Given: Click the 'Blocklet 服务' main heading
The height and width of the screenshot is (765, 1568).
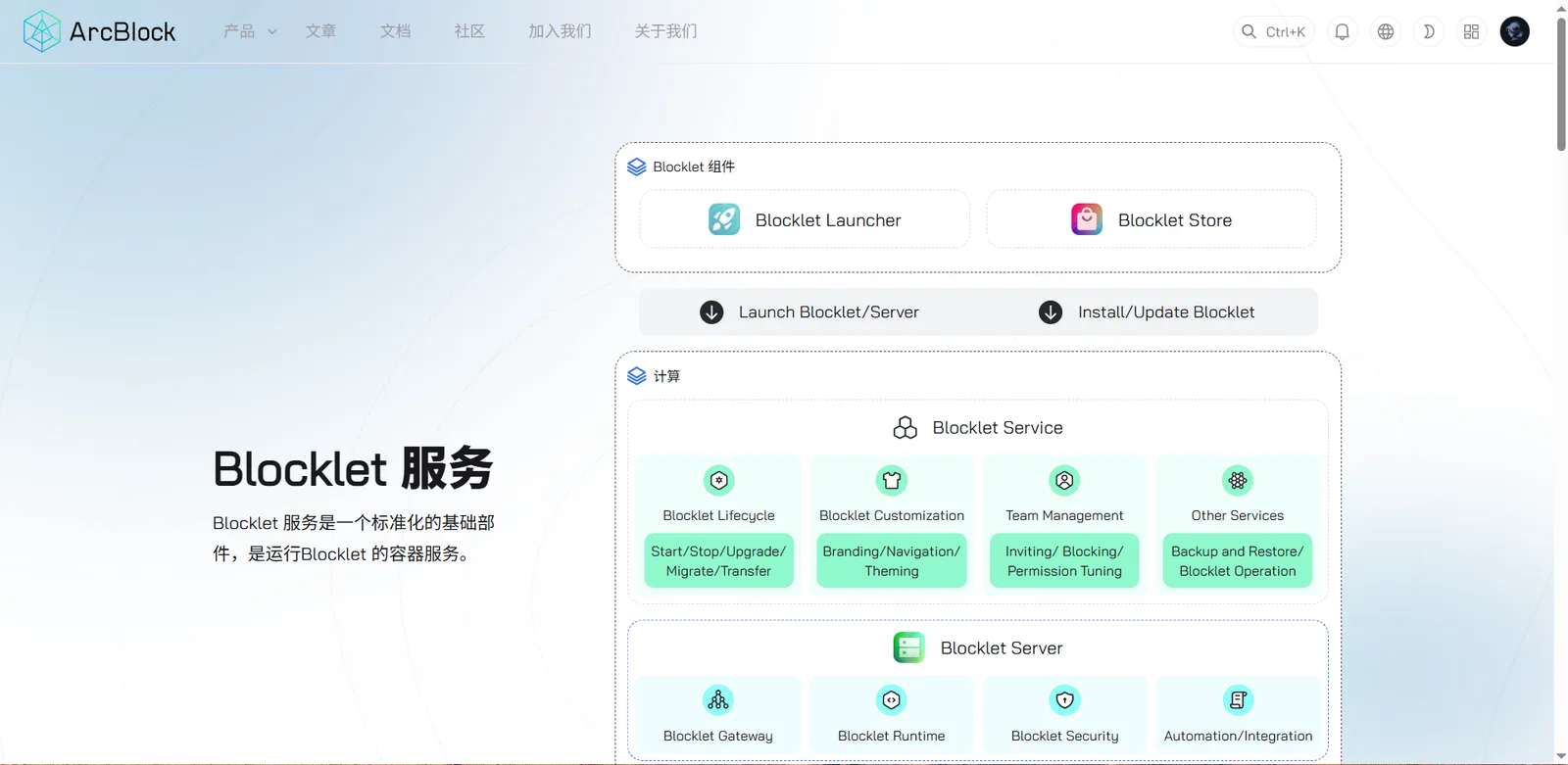Looking at the screenshot, I should coord(353,468).
